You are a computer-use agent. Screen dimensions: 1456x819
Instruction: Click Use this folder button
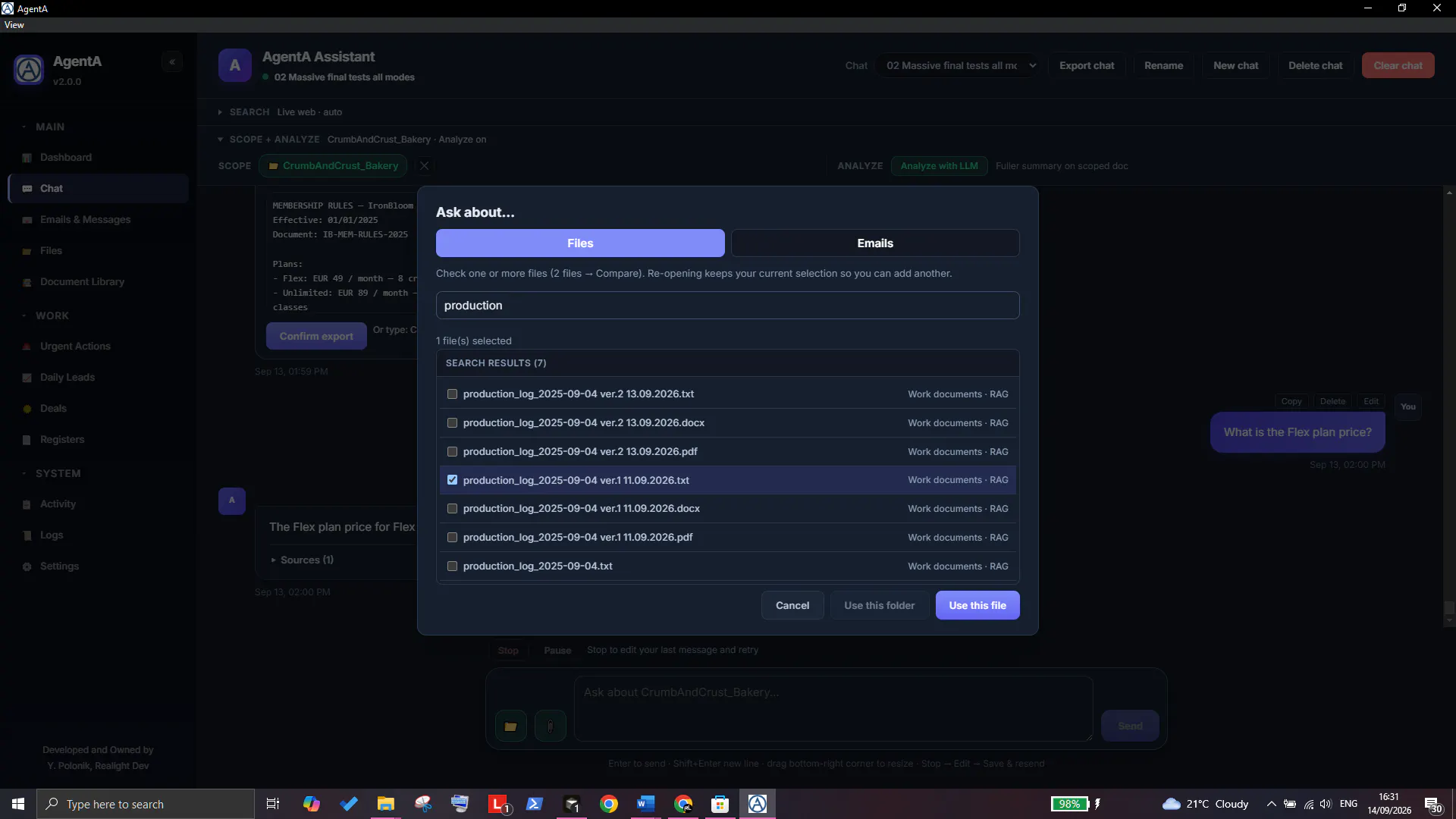pos(879,605)
